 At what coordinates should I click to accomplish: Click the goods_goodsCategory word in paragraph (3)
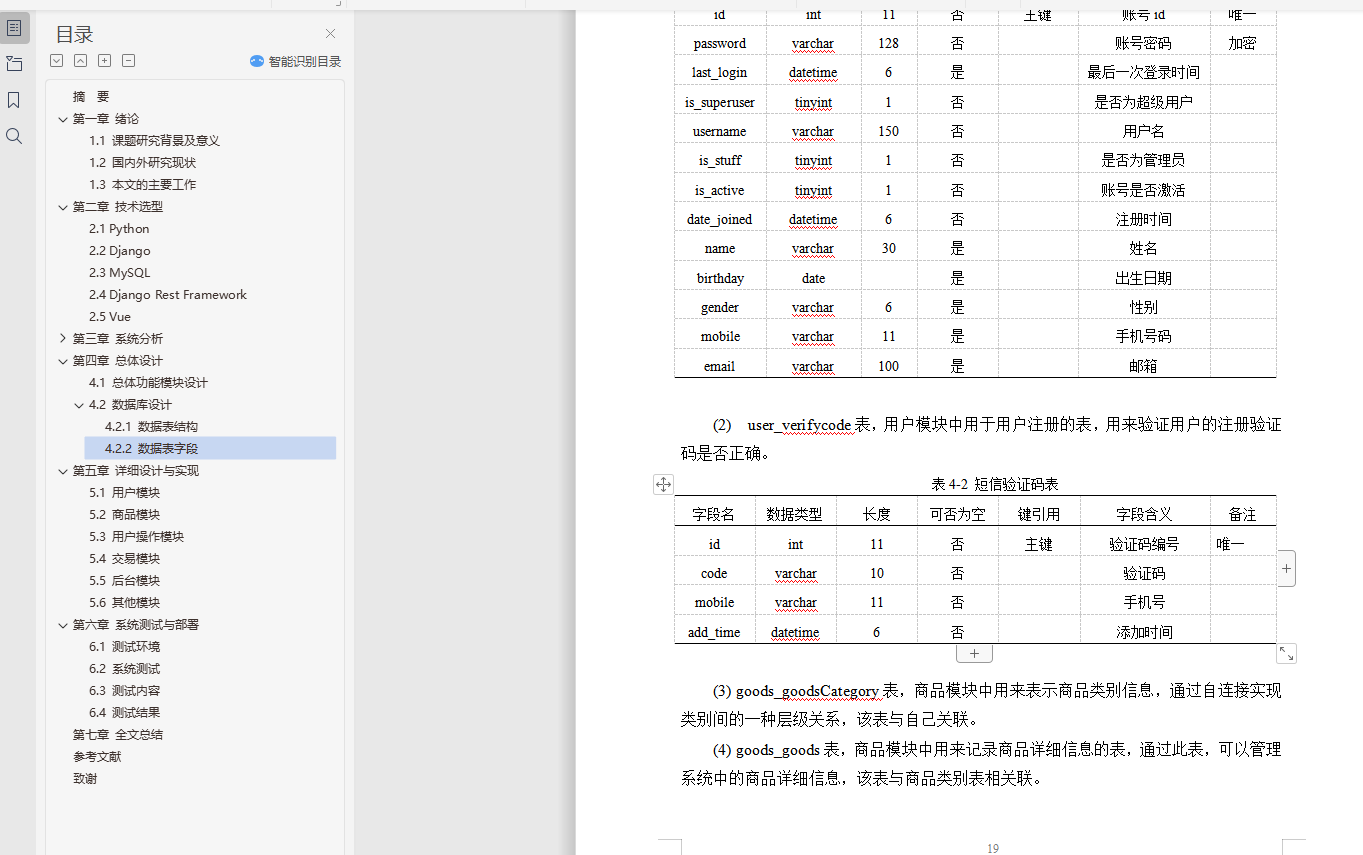coord(807,690)
